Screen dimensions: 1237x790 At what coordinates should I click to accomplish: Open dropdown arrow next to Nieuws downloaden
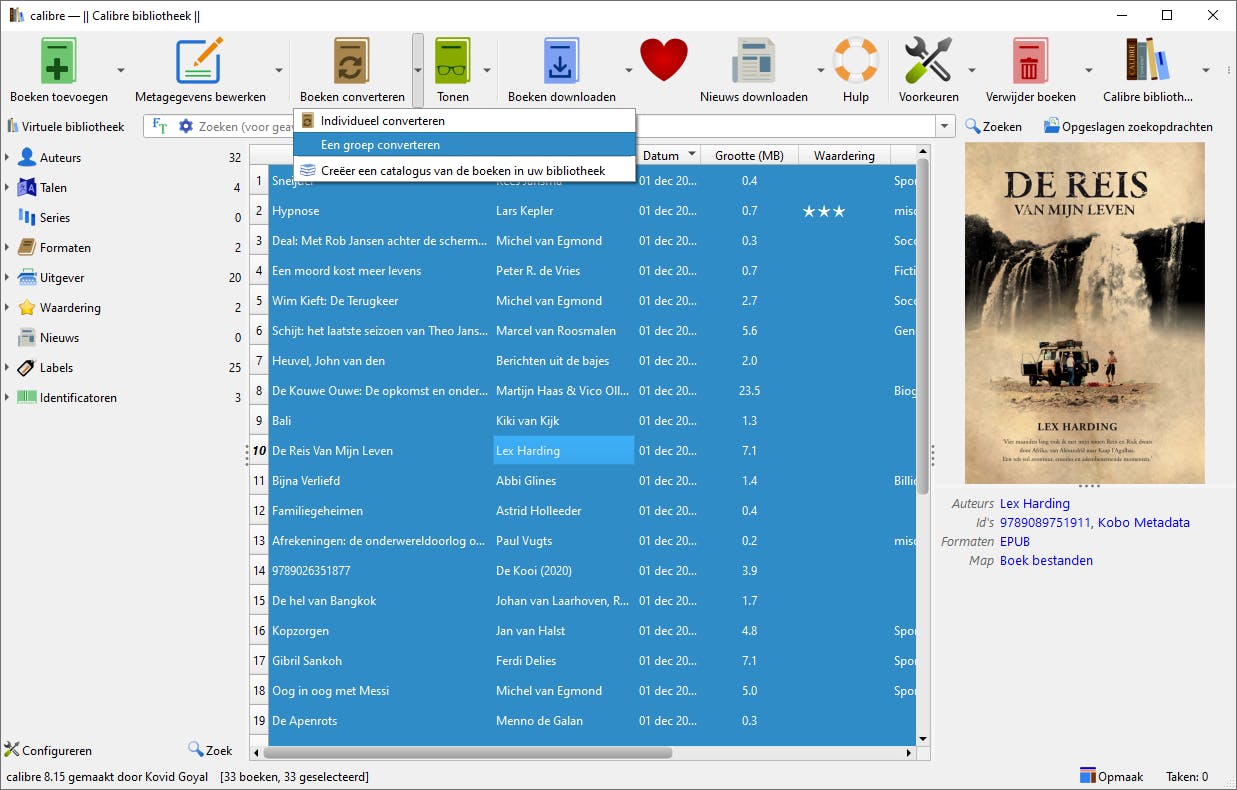tap(821, 70)
